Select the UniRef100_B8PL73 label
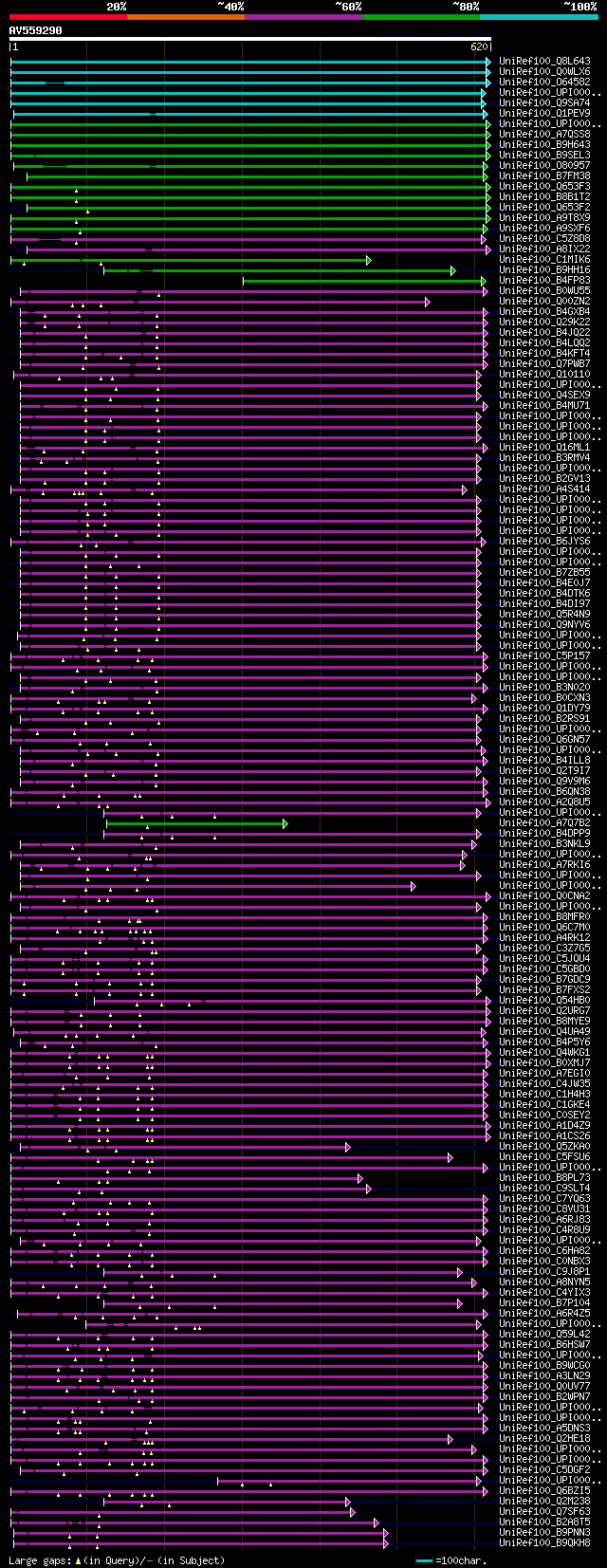The width and height of the screenshot is (607, 1568). (x=544, y=1177)
